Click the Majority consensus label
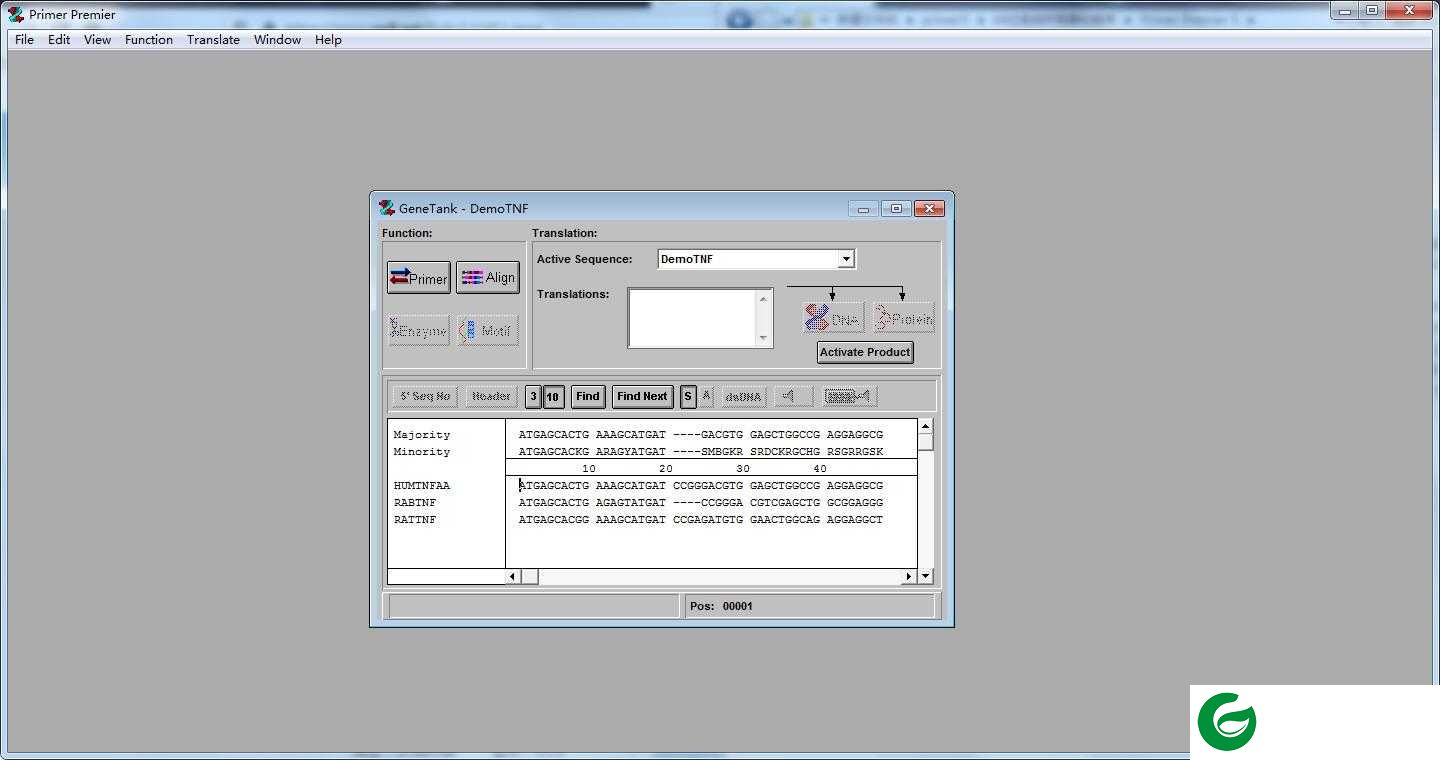 422,434
